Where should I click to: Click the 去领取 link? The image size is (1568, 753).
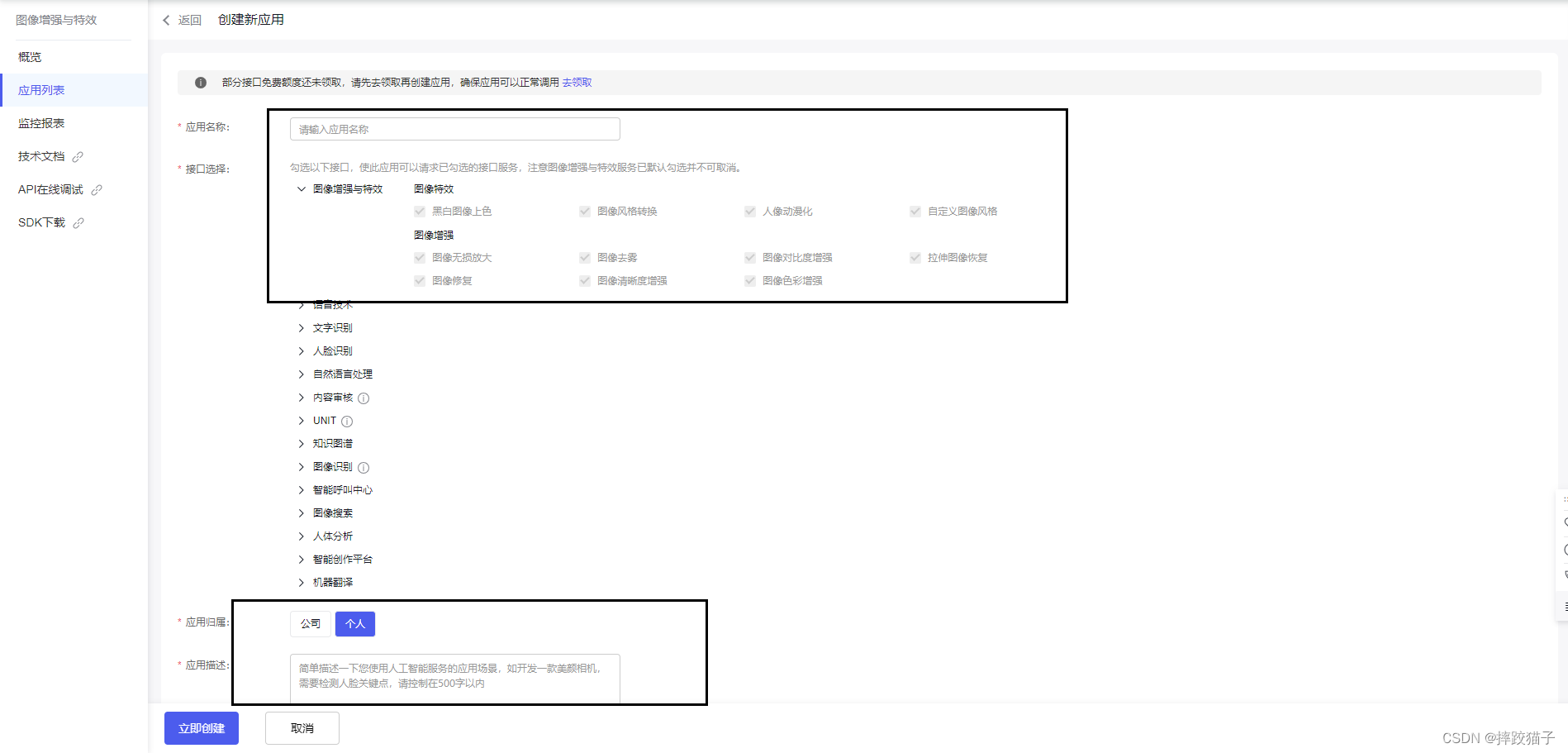tap(577, 83)
